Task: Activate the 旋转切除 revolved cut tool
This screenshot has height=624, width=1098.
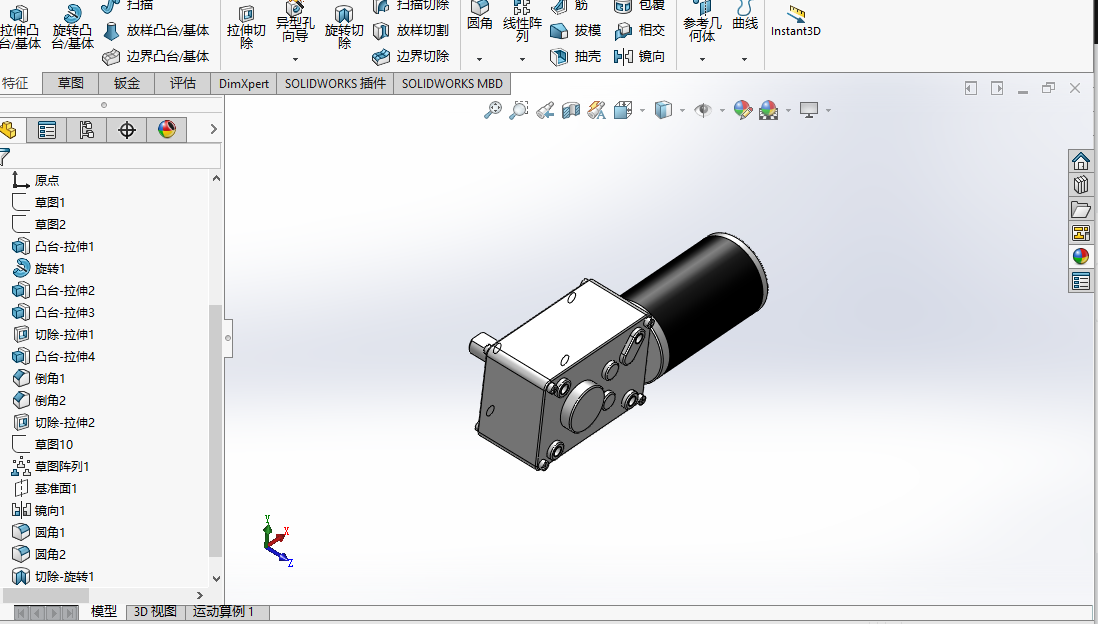Action: coord(344,28)
